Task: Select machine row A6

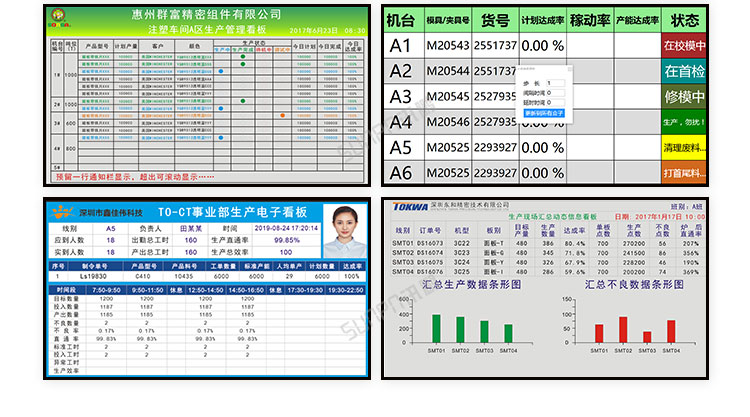Action: pos(401,172)
